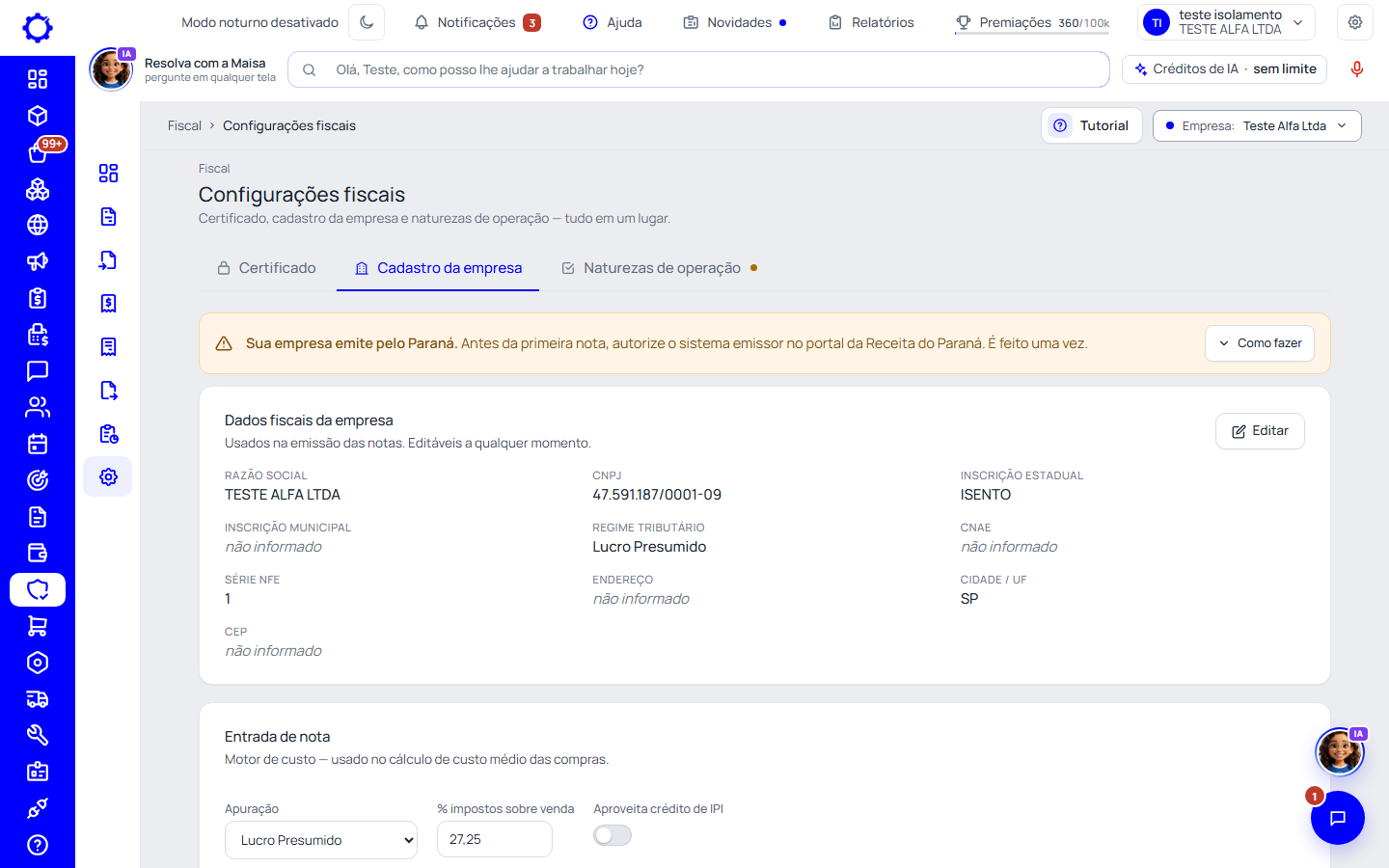The height and width of the screenshot is (868, 1389).
Task: Switch to the Certificado tab
Action: (266, 268)
